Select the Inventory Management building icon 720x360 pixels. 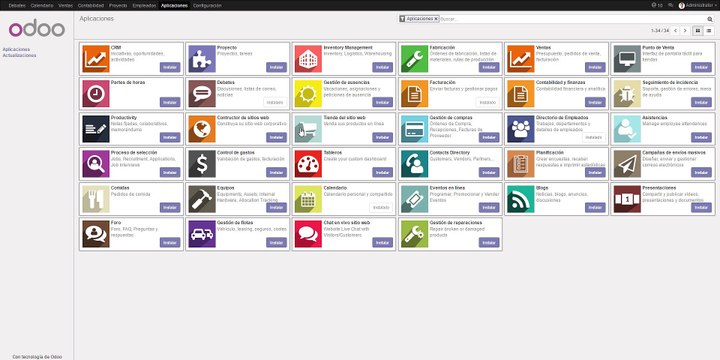tap(308, 59)
